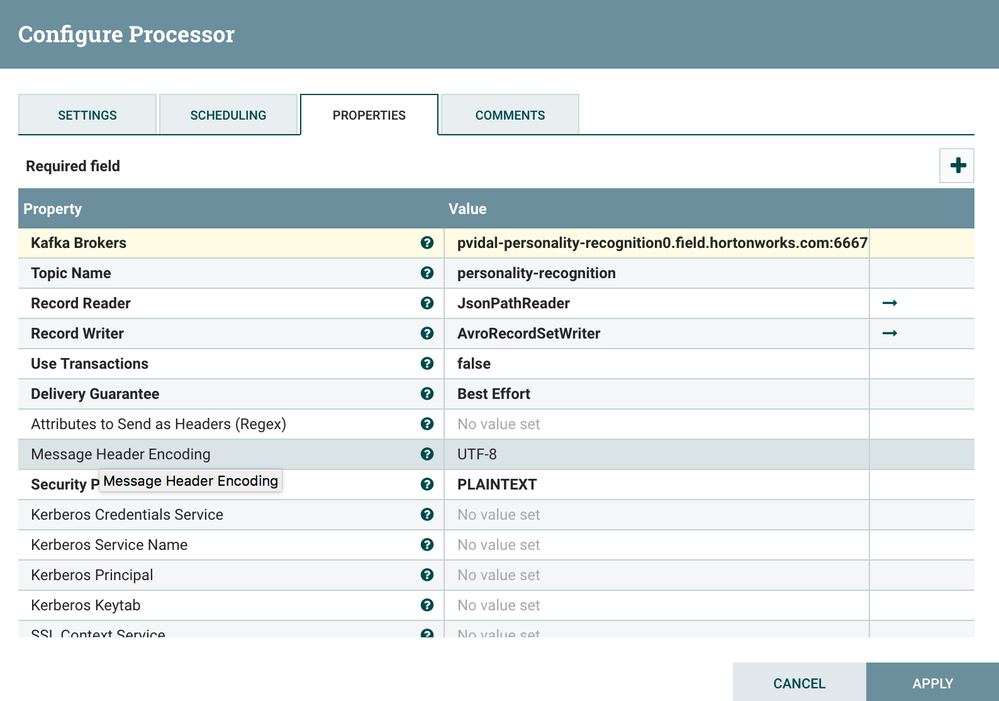Select Kerberos Service Name label
This screenshot has height=701, width=999.
(109, 545)
